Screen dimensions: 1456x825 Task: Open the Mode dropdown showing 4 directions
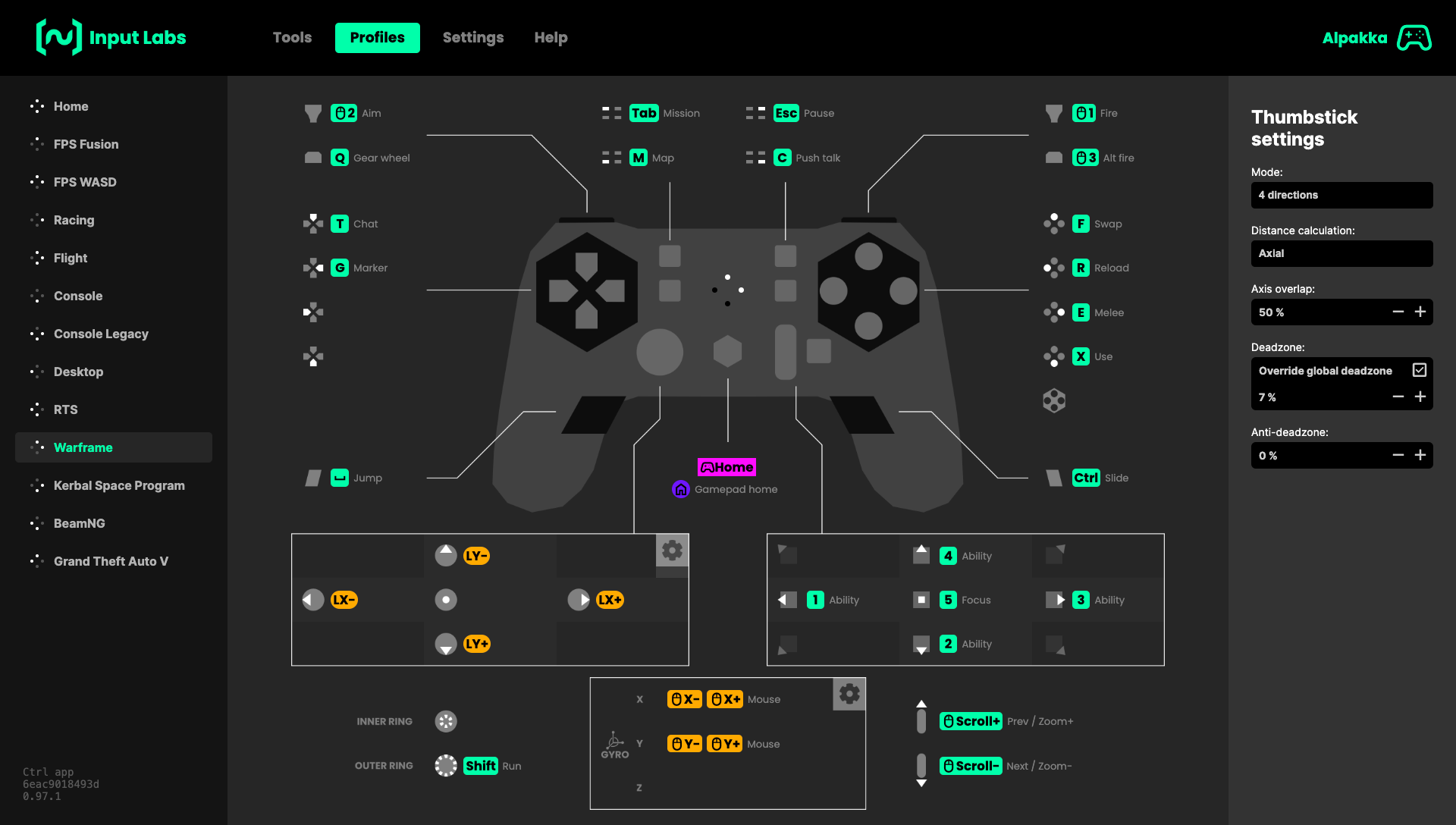point(1341,195)
